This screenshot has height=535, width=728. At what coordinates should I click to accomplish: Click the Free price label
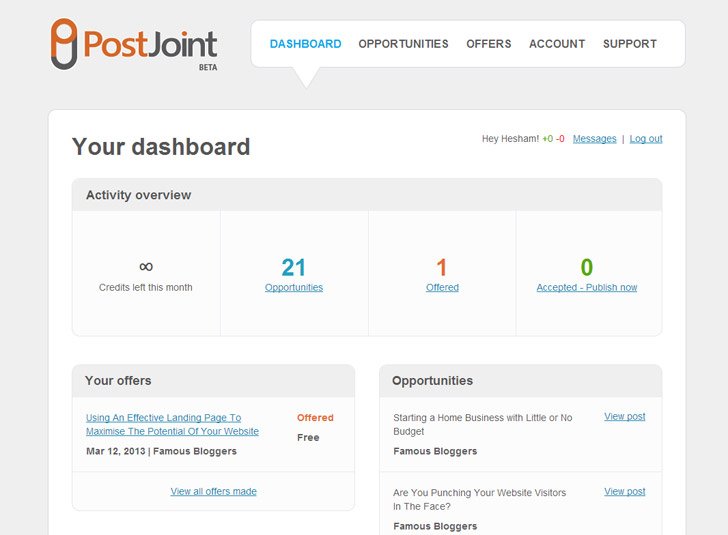(308, 437)
